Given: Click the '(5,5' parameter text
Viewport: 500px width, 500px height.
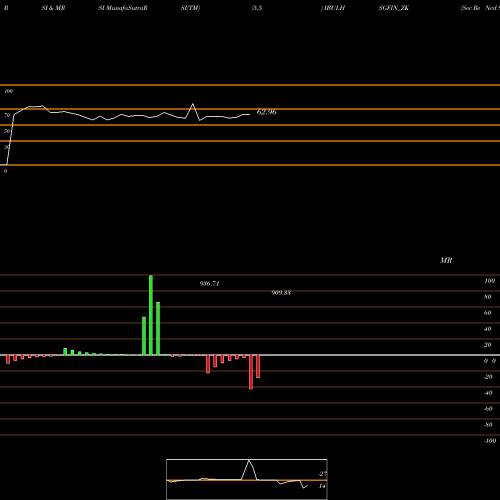Looking at the screenshot, I should (257, 8).
